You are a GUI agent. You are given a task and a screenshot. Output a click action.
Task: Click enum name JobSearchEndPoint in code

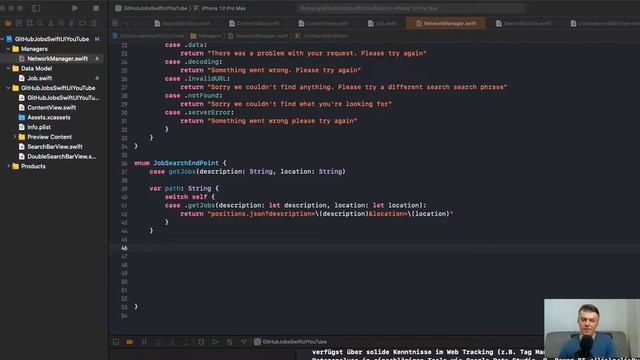(186, 163)
